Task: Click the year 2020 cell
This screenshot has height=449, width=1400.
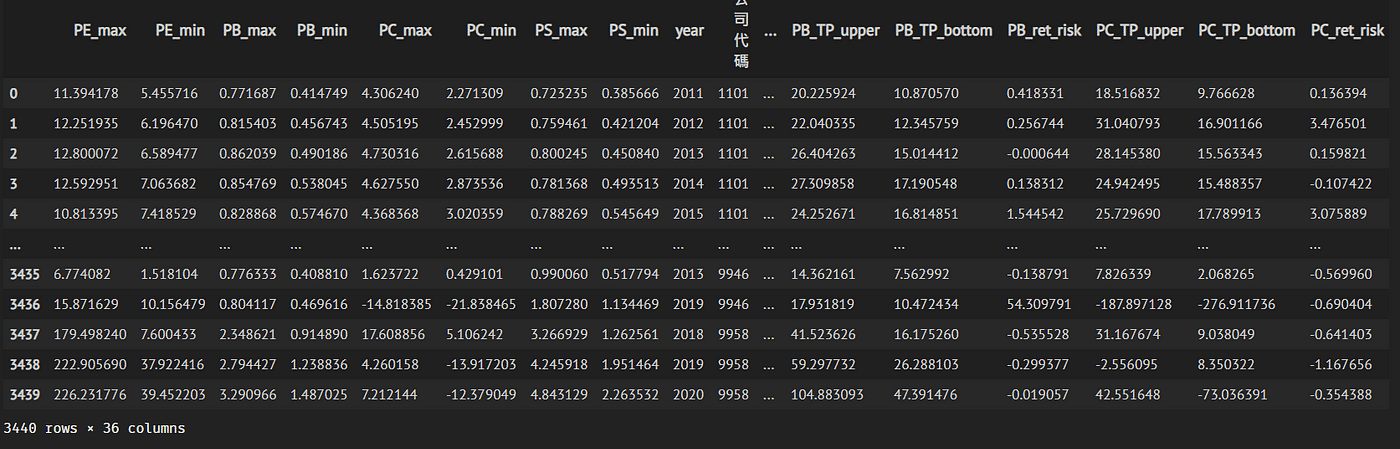Action: [x=689, y=394]
